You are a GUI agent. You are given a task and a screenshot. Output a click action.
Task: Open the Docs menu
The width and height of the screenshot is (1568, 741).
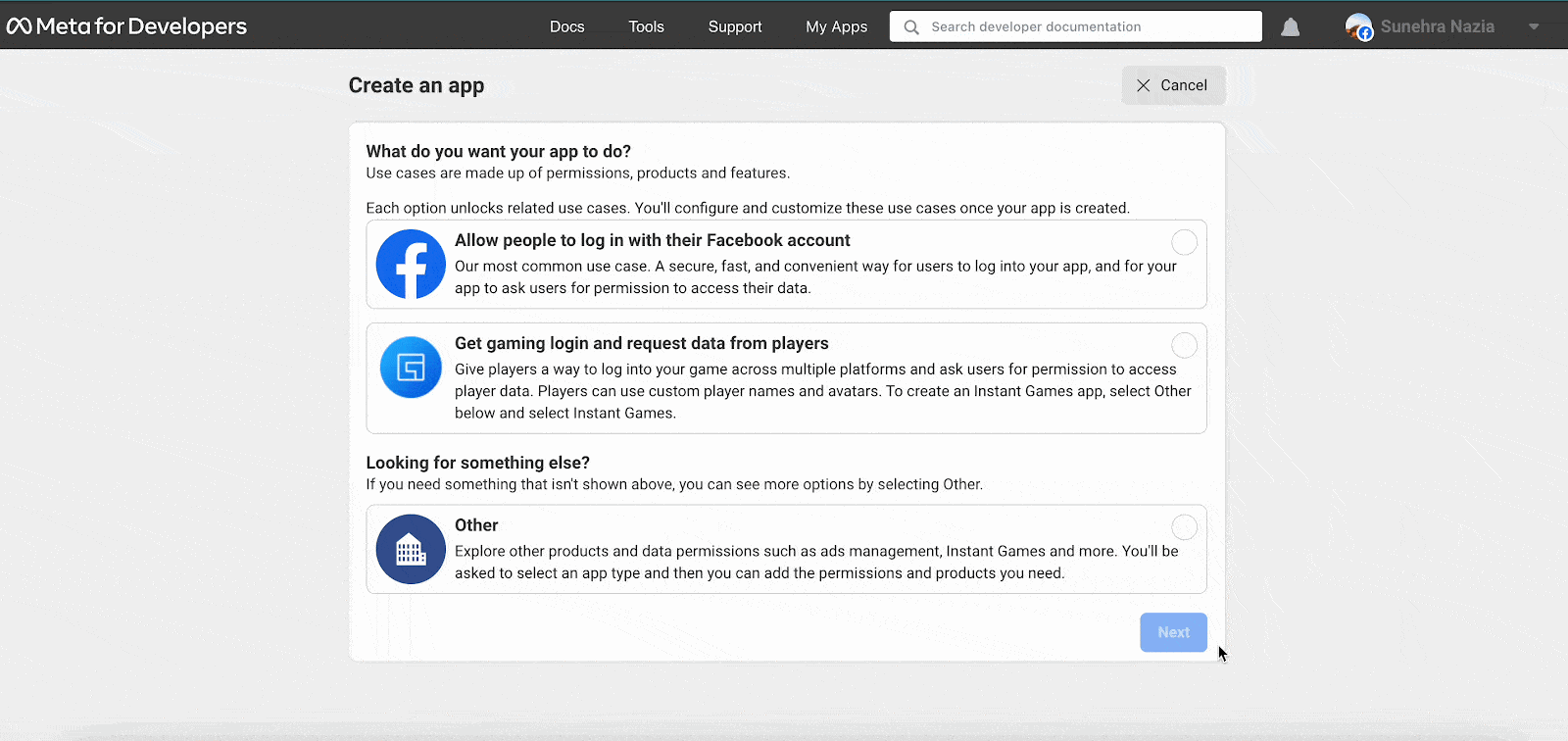point(566,26)
